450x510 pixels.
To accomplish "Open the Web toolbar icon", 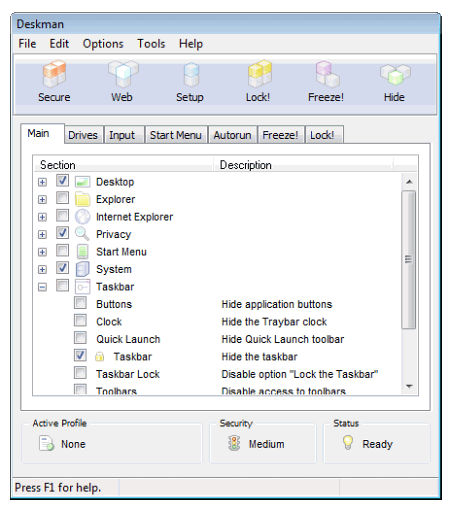I will coord(123,74).
